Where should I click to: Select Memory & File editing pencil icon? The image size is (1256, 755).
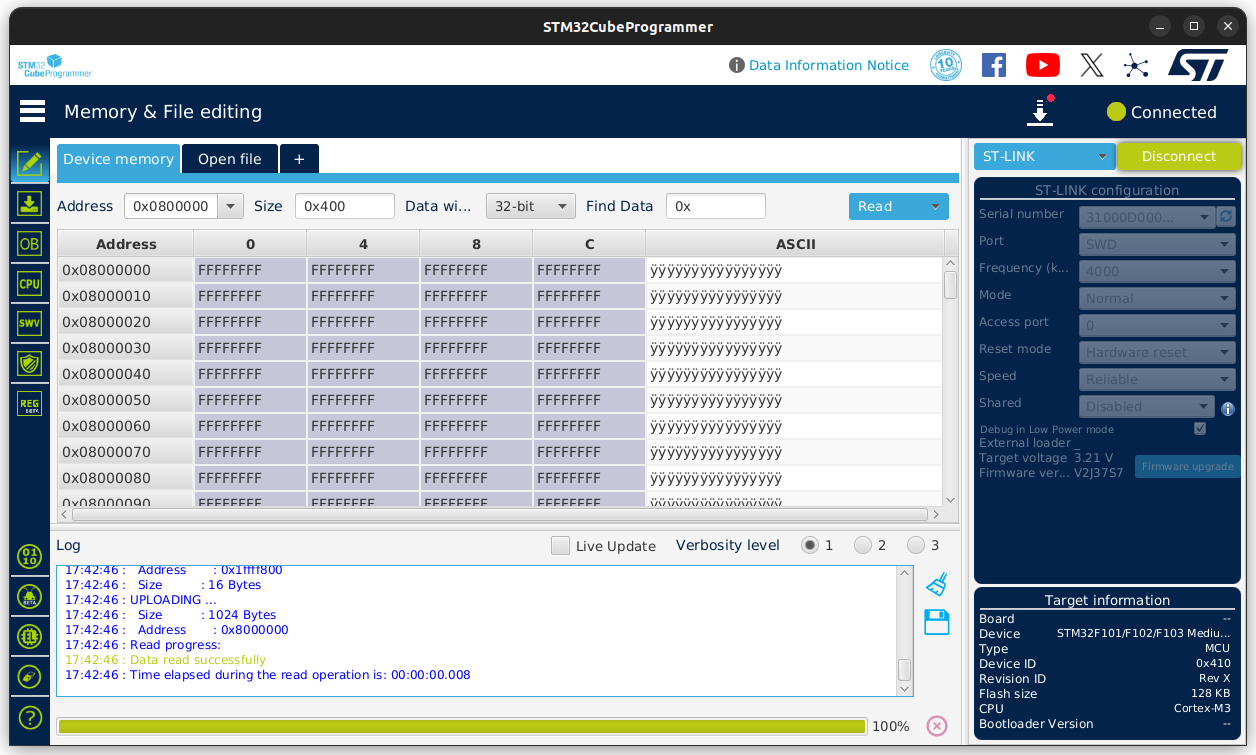pyautogui.click(x=30, y=165)
